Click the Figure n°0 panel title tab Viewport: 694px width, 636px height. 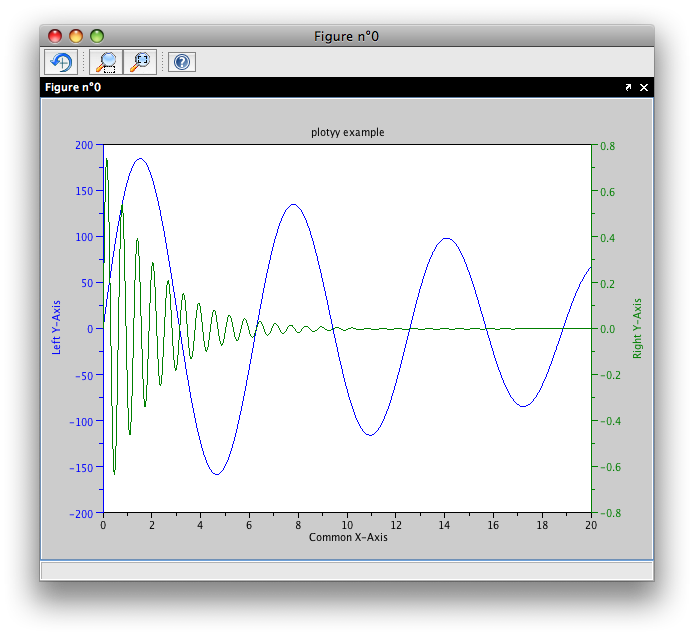[73, 88]
